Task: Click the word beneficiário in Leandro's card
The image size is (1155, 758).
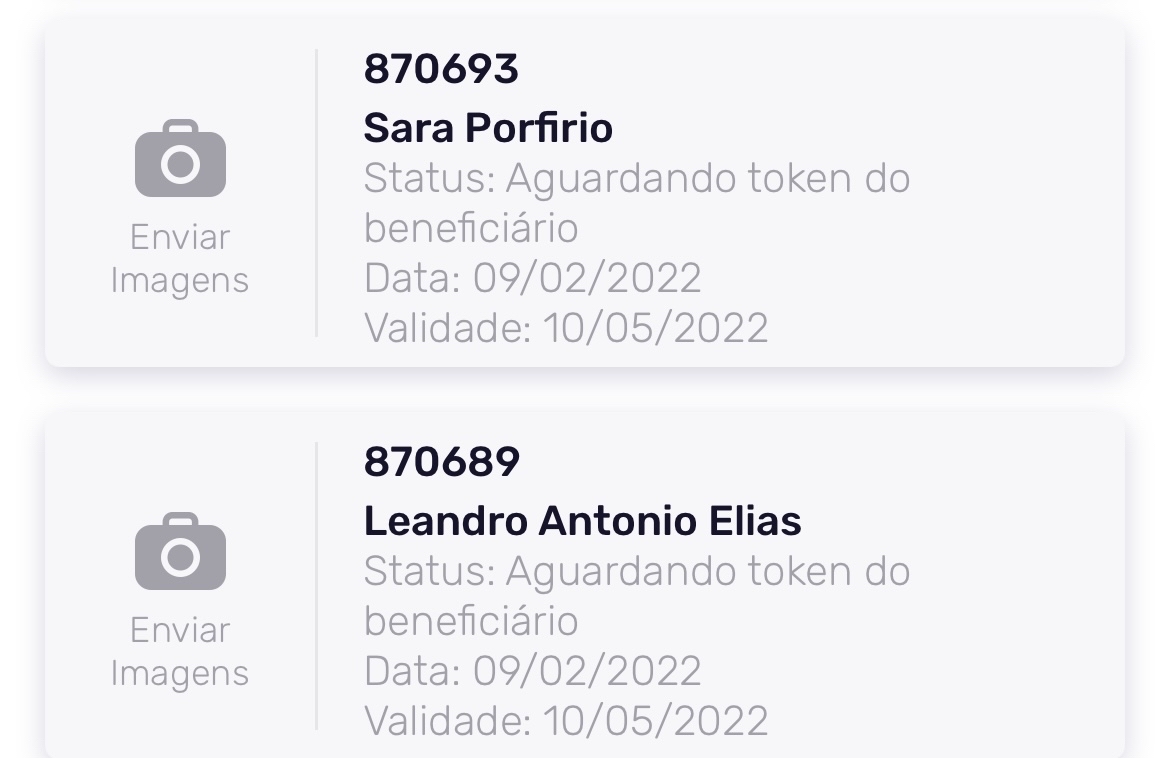Action: (x=471, y=621)
